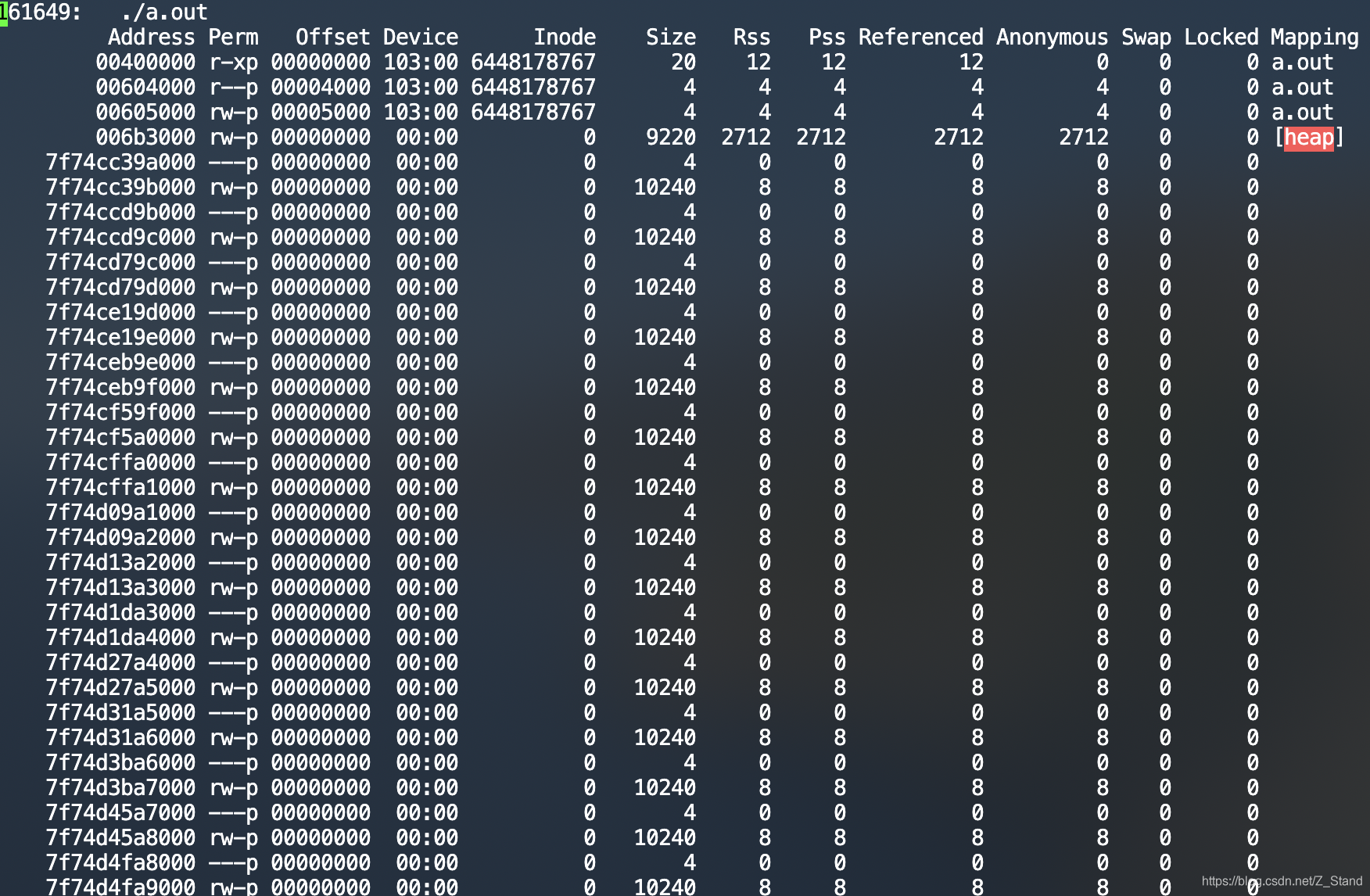Image resolution: width=1370 pixels, height=896 pixels.
Task: Select address 7f74d13a3000
Action: pyautogui.click(x=120, y=588)
